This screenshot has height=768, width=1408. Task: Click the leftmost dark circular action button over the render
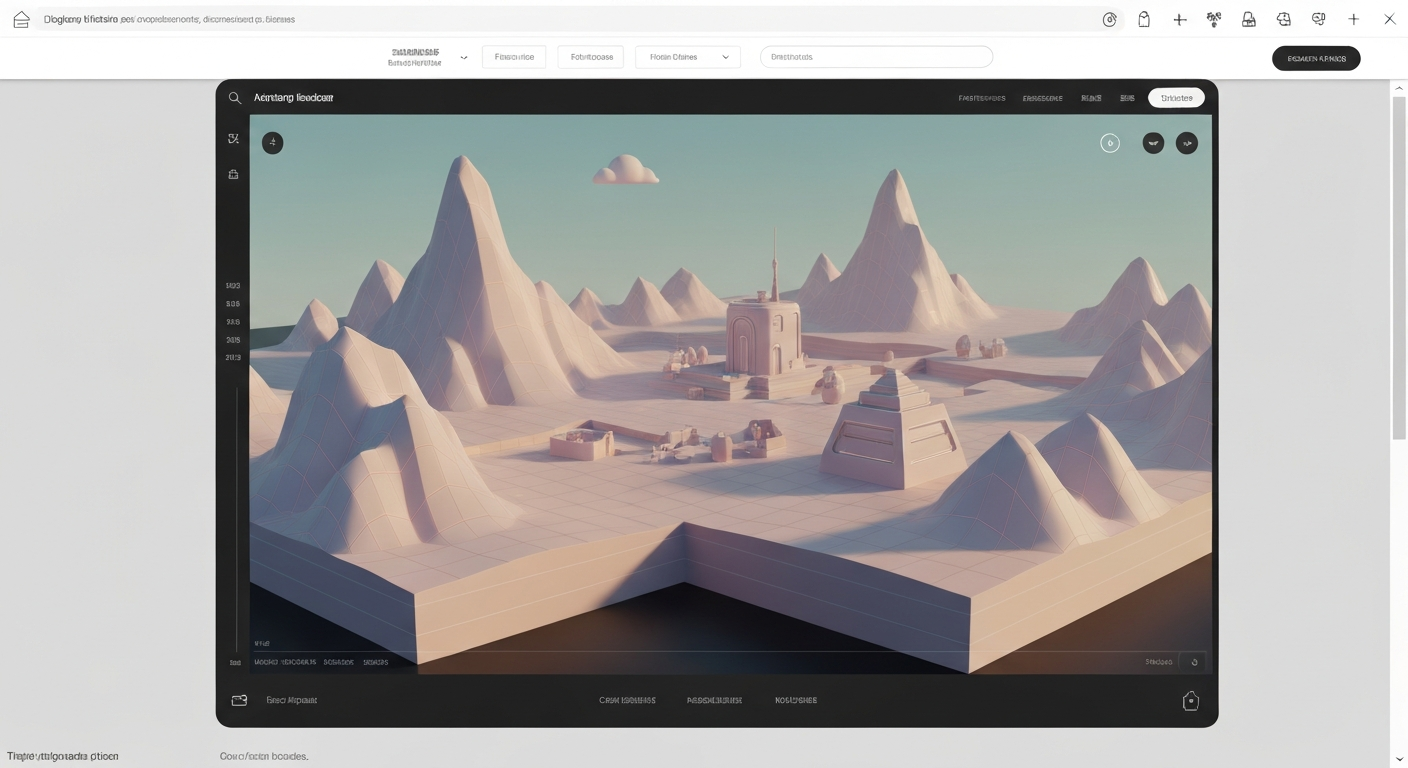pyautogui.click(x=1153, y=143)
